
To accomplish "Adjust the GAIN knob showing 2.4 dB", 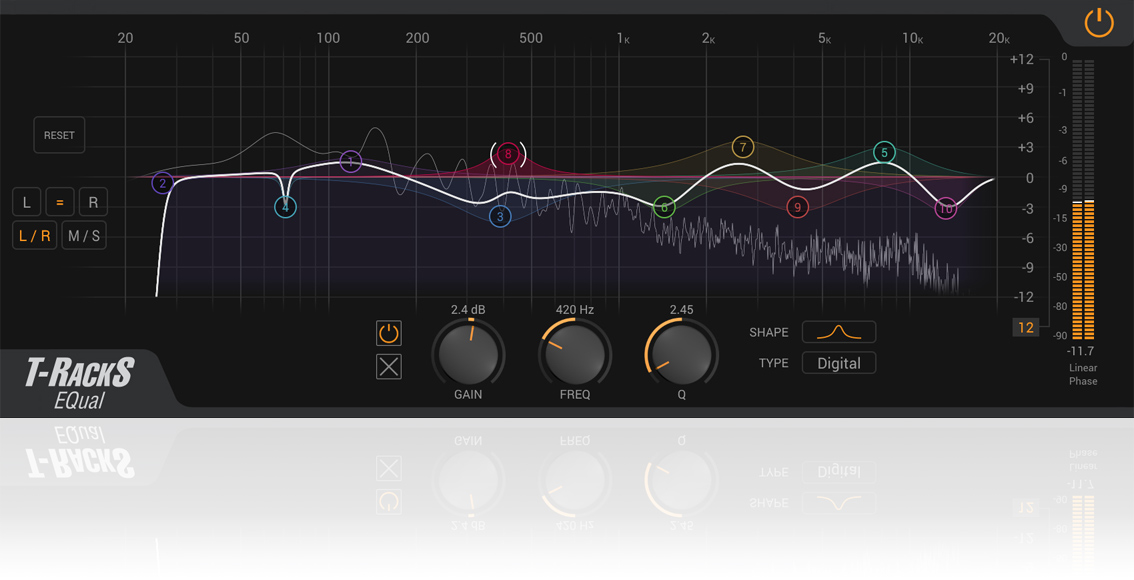I will coord(468,355).
